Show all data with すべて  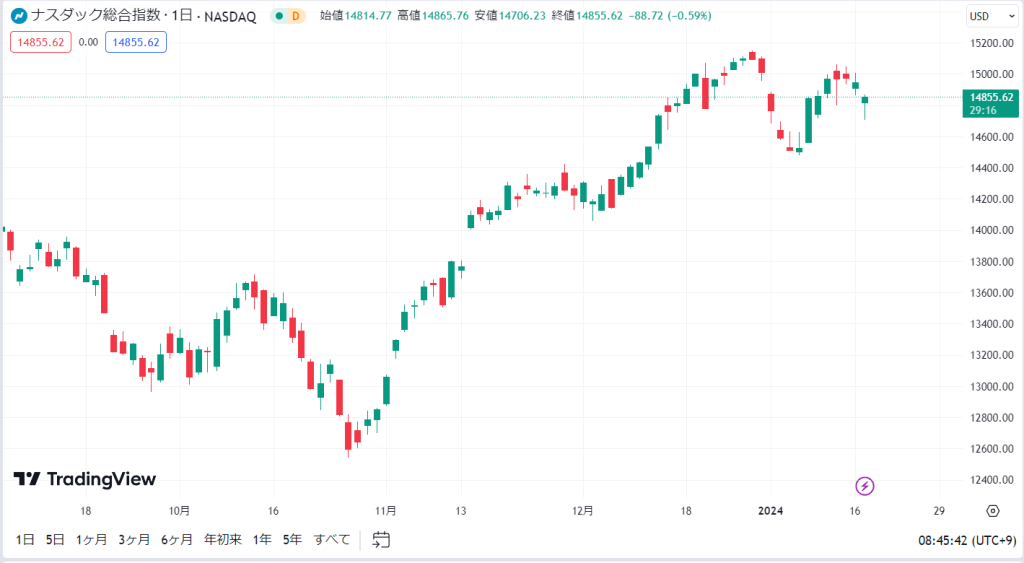click(x=332, y=539)
